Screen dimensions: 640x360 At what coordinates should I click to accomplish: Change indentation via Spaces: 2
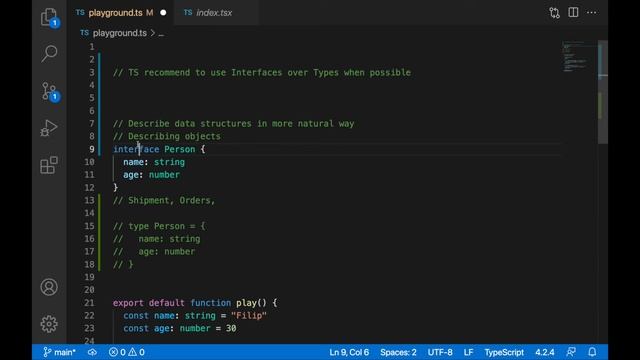point(398,352)
